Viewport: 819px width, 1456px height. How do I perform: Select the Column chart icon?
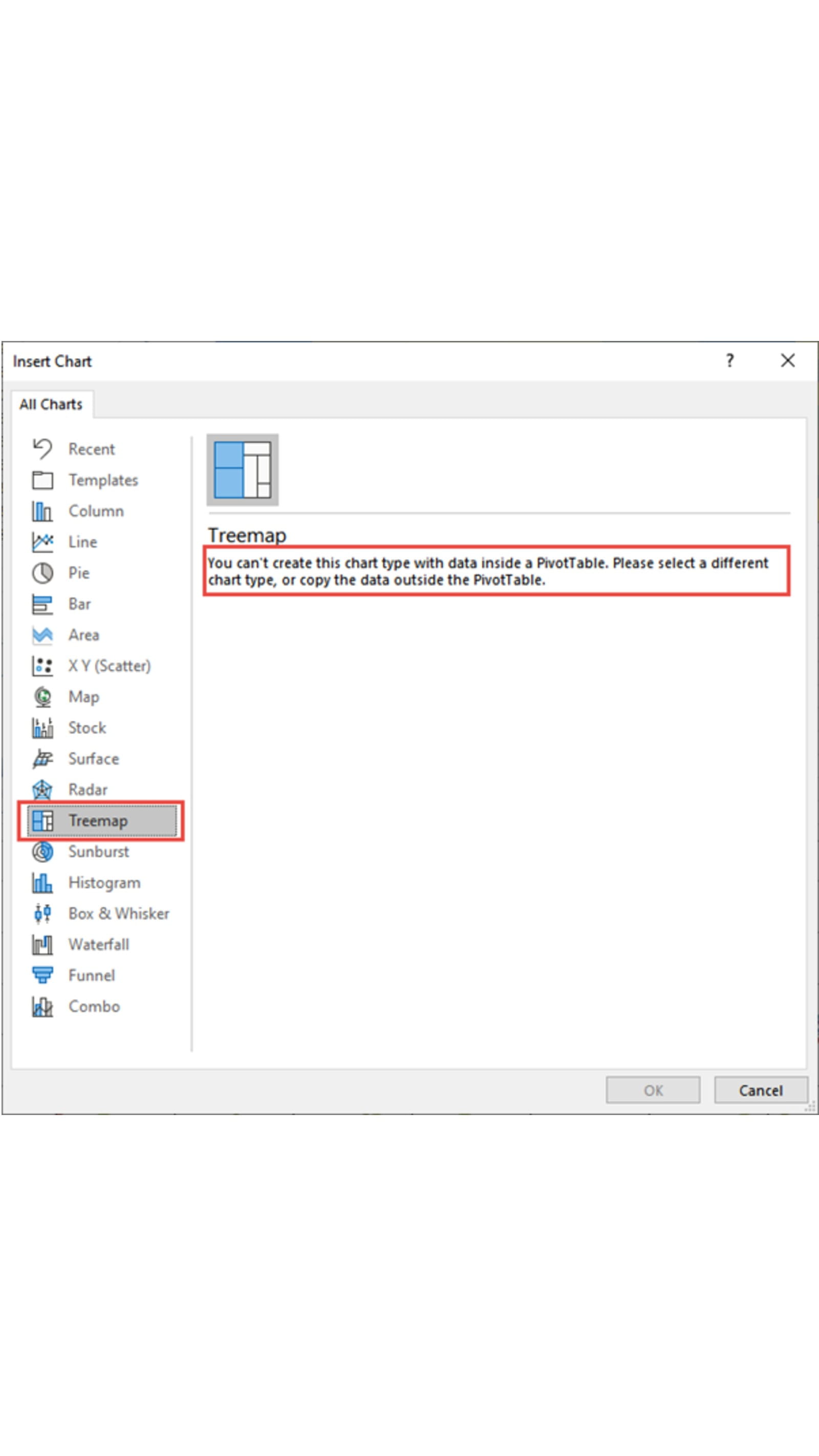coord(42,511)
